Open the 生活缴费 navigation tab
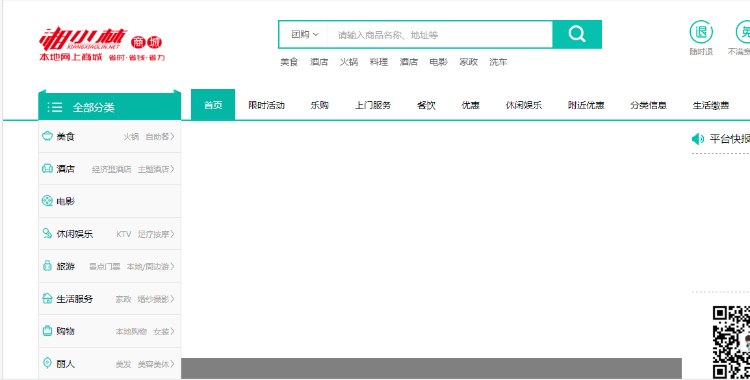The width and height of the screenshot is (750, 380). 711,105
